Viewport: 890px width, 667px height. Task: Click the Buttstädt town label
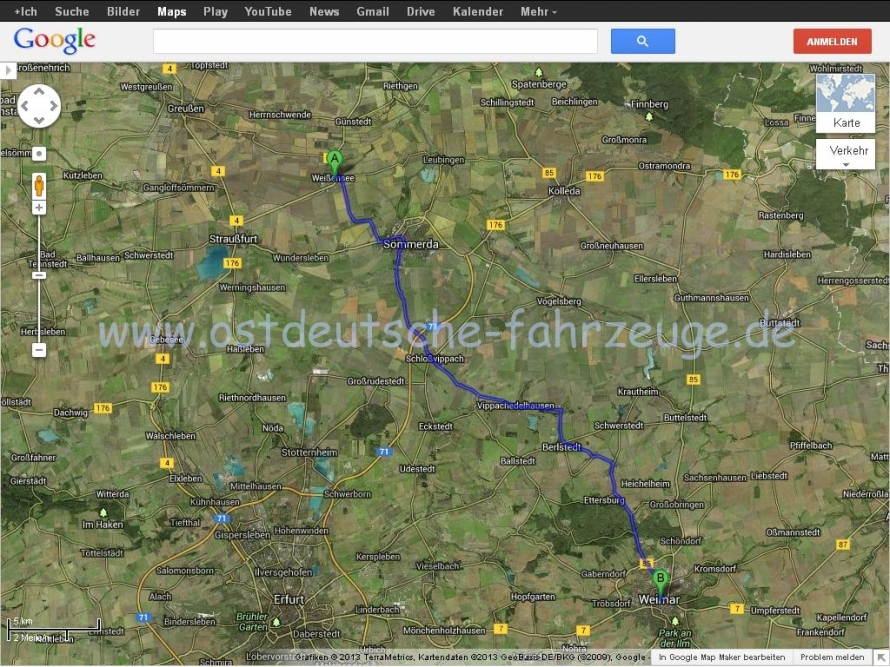[x=780, y=323]
